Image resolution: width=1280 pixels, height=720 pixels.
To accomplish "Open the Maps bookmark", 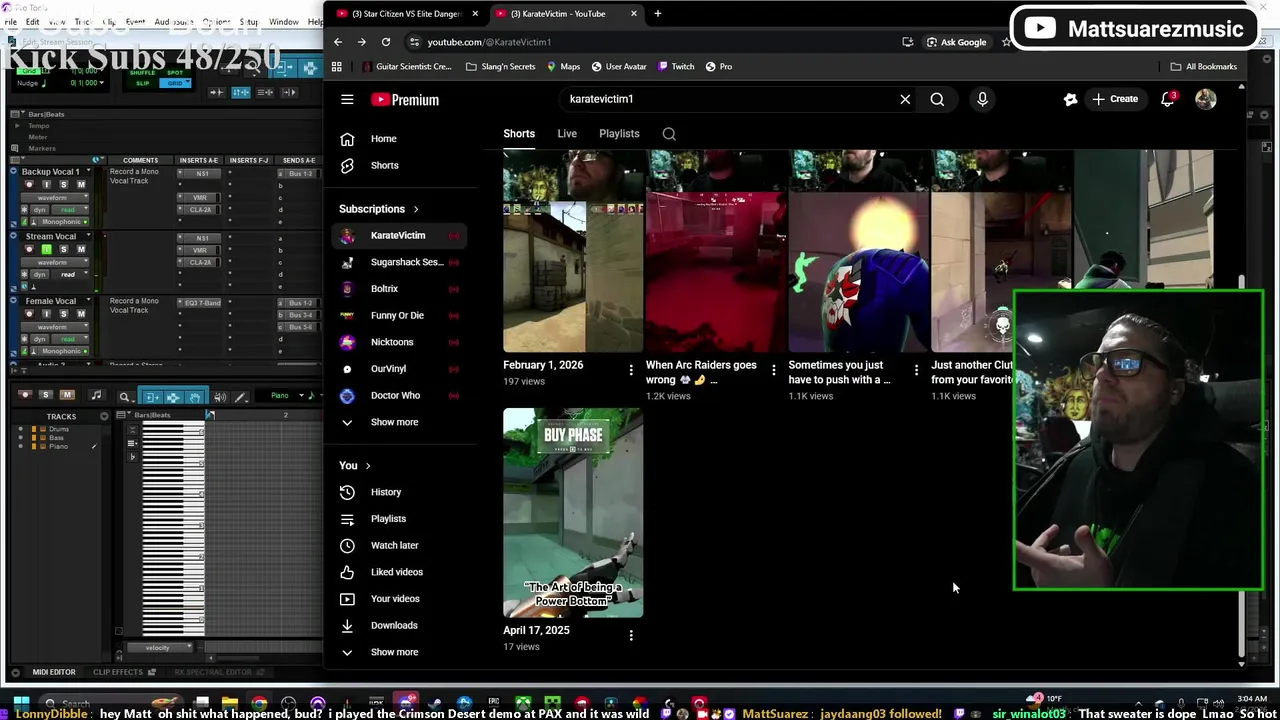I will pos(563,67).
